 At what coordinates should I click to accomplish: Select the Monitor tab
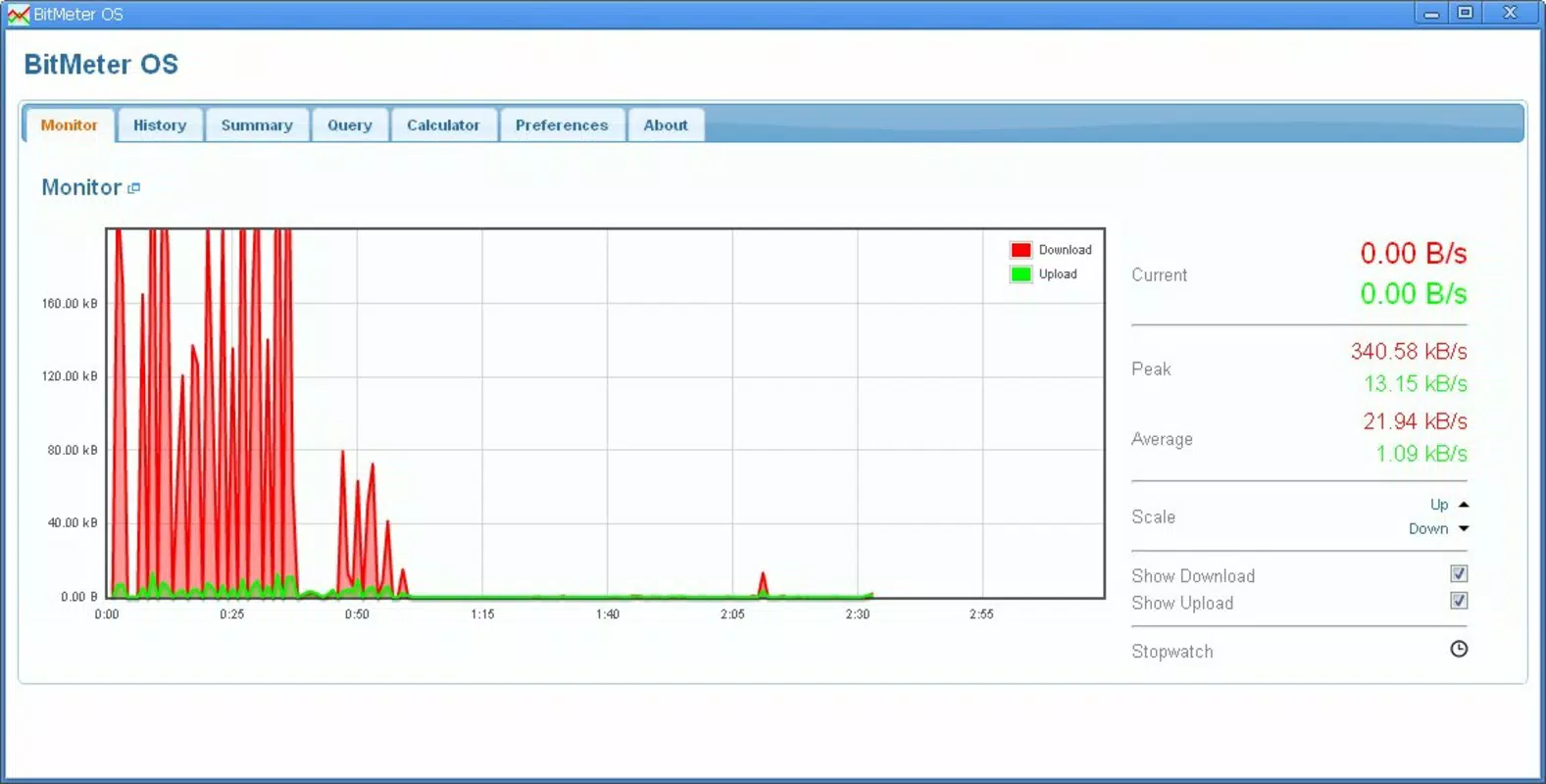click(x=69, y=125)
